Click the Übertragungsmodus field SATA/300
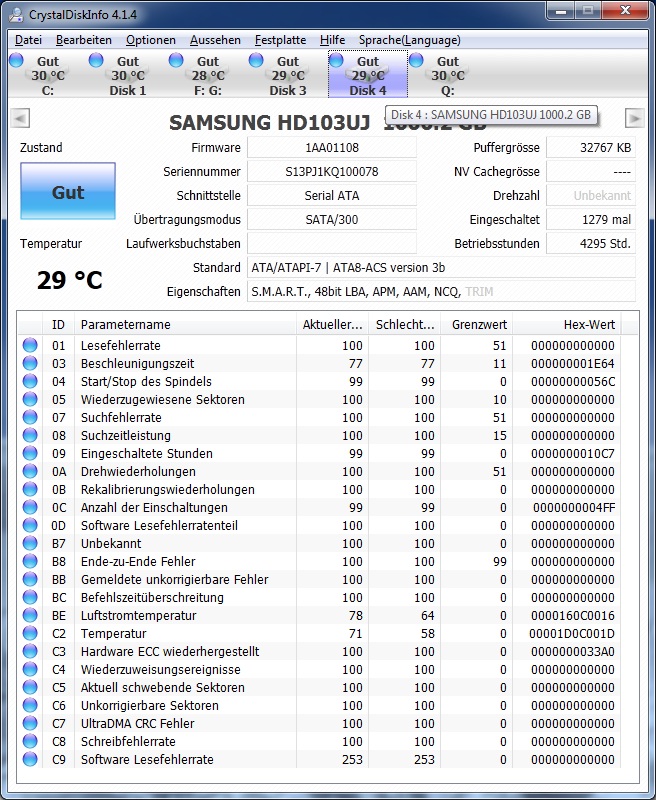656x800 pixels. (x=332, y=219)
